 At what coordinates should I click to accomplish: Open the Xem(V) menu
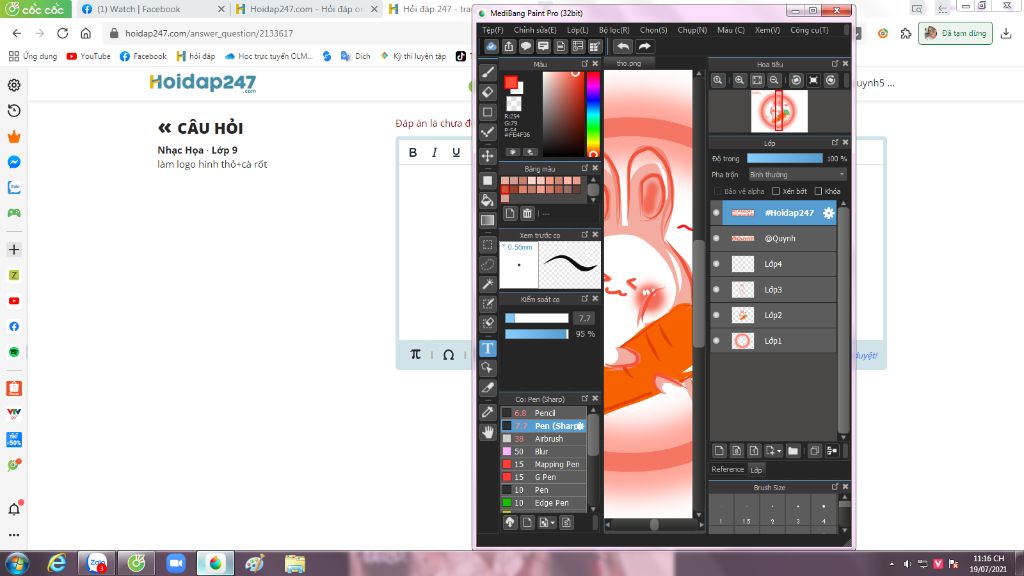pyautogui.click(x=767, y=30)
